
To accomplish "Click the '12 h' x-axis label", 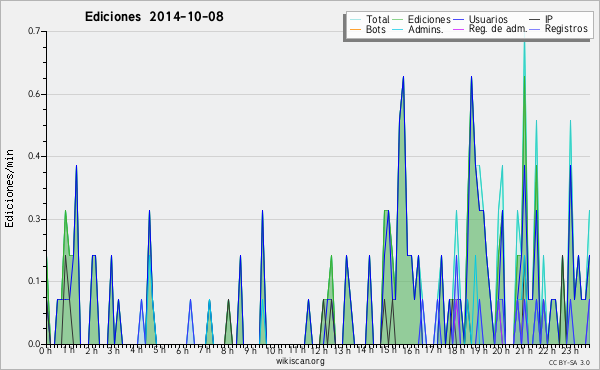I will [x=319, y=350].
